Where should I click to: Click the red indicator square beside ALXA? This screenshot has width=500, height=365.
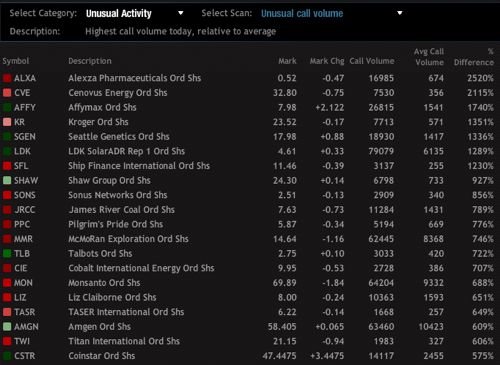point(7,78)
